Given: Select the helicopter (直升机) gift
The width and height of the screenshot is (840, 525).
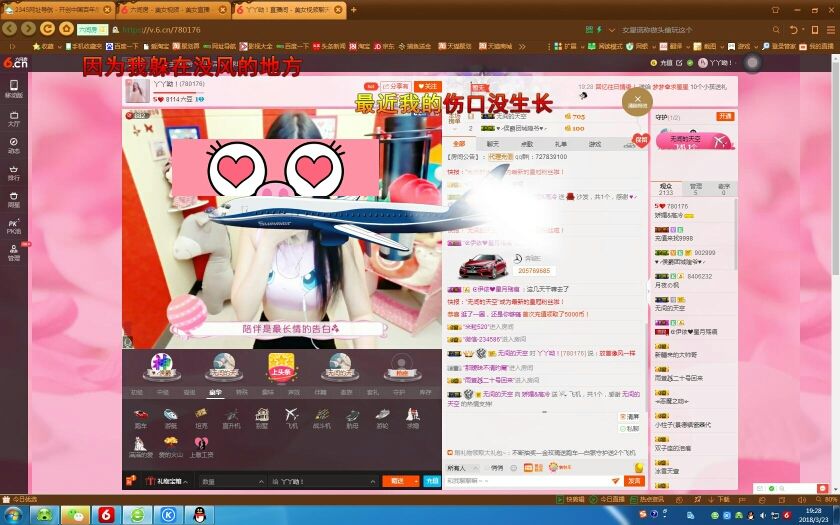Looking at the screenshot, I should click(x=231, y=417).
